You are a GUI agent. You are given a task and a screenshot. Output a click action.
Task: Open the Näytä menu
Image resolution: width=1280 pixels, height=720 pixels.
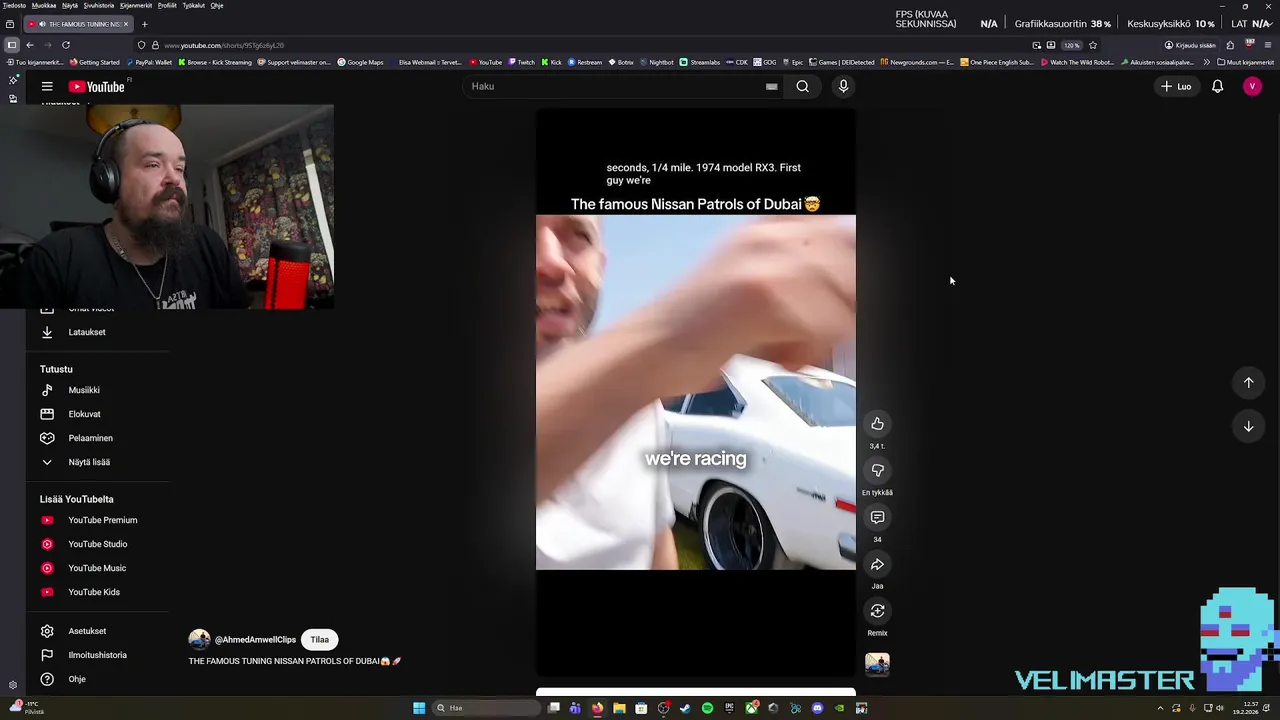70,5
